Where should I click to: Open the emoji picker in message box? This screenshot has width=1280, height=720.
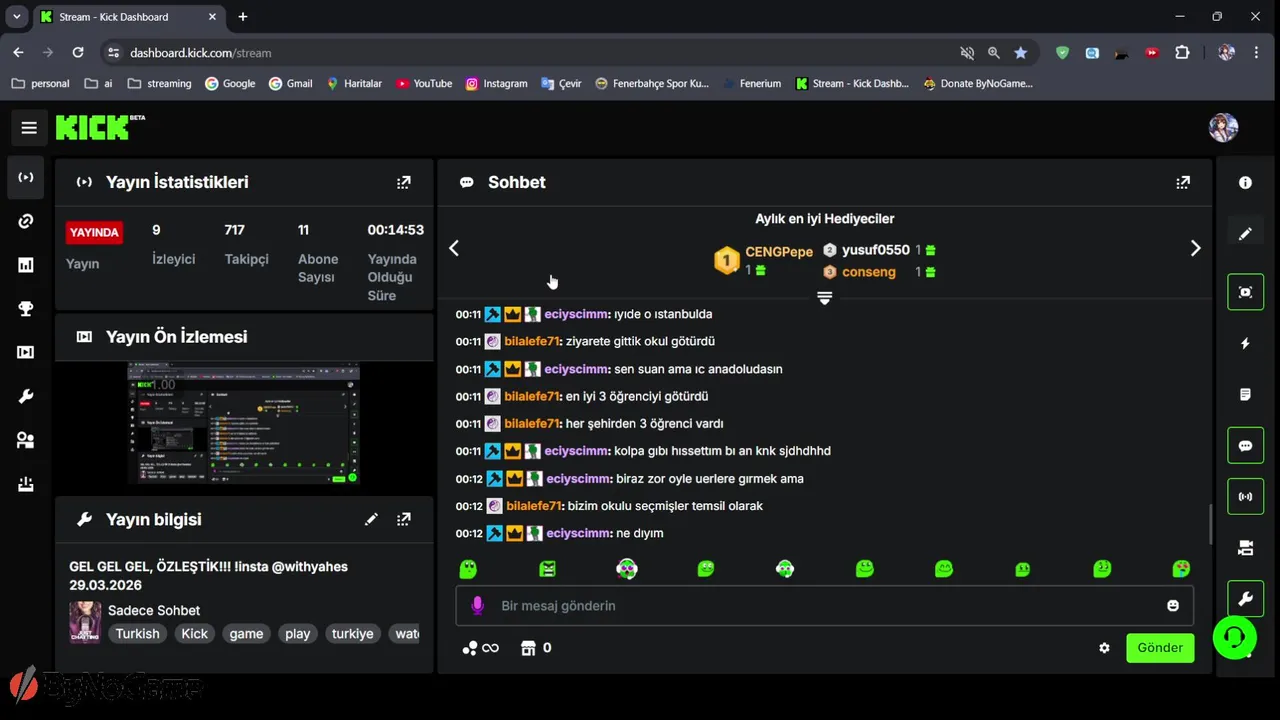point(1173,605)
